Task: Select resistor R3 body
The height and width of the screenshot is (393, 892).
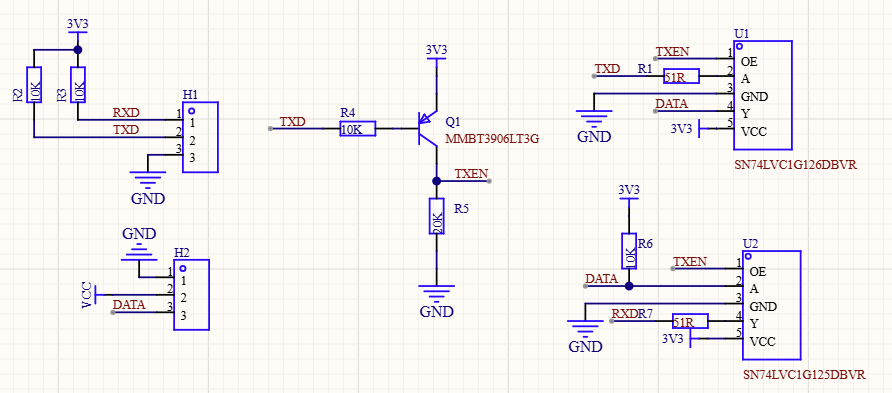Action: (78, 85)
